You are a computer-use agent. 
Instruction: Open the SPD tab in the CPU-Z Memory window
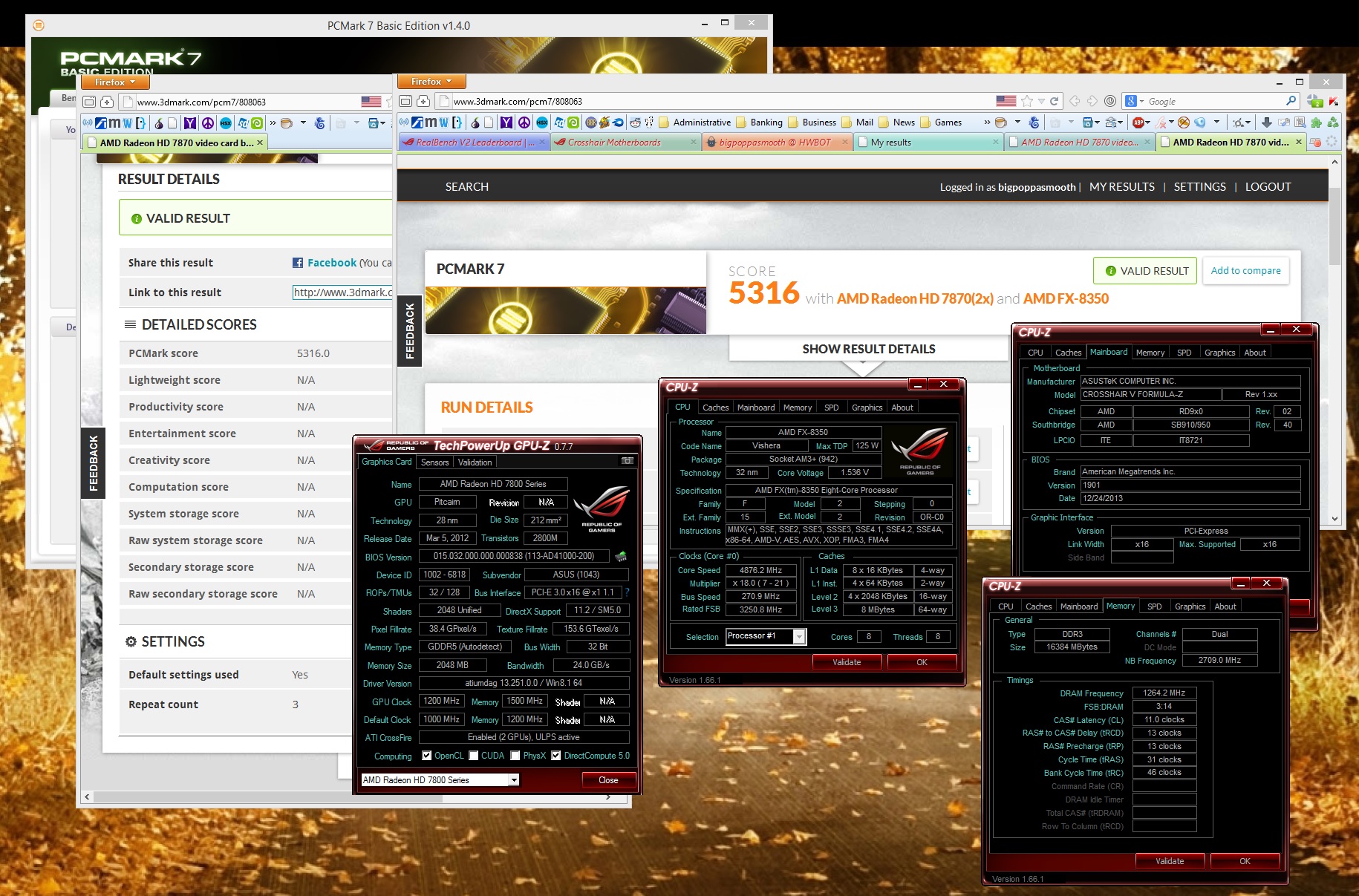(x=1154, y=606)
